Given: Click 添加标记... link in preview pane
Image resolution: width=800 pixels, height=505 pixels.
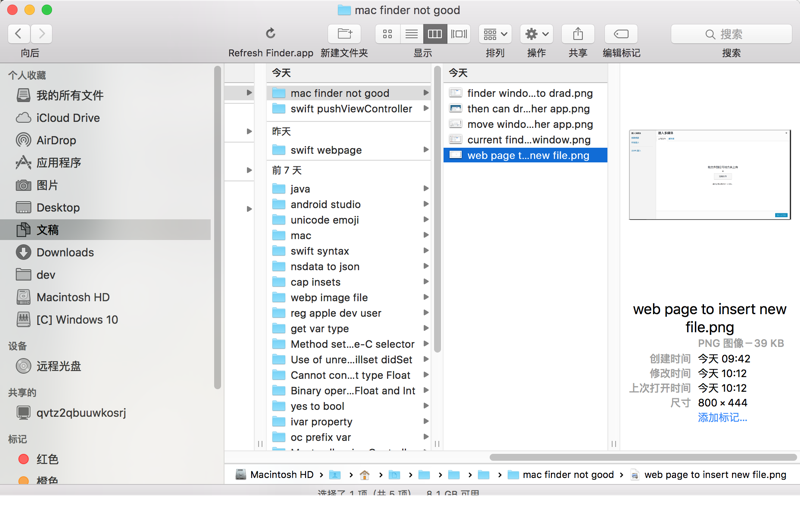Looking at the screenshot, I should [722, 418].
